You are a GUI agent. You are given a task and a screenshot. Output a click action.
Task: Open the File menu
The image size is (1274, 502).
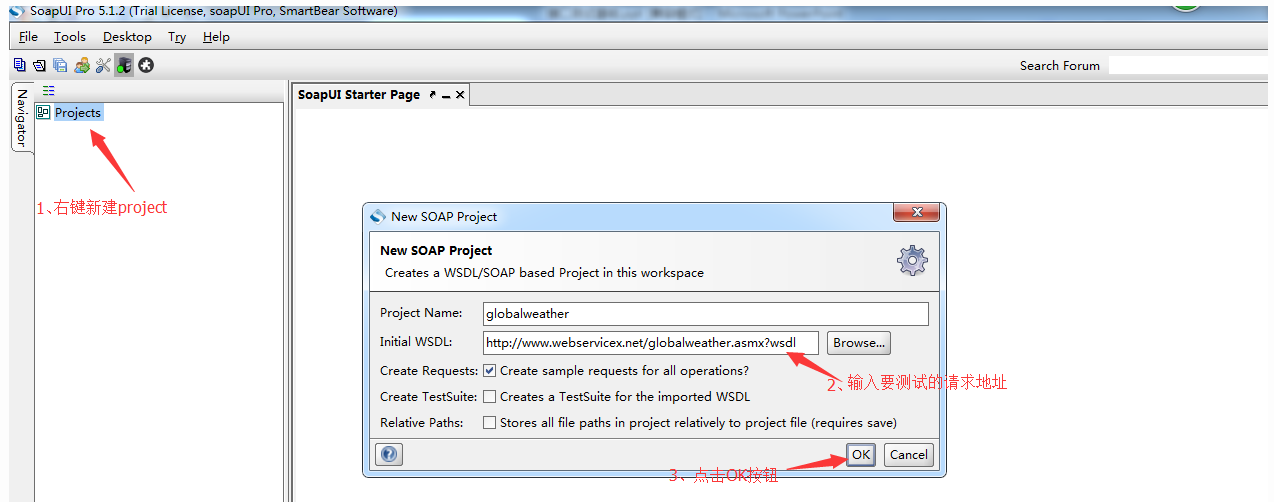pos(28,37)
